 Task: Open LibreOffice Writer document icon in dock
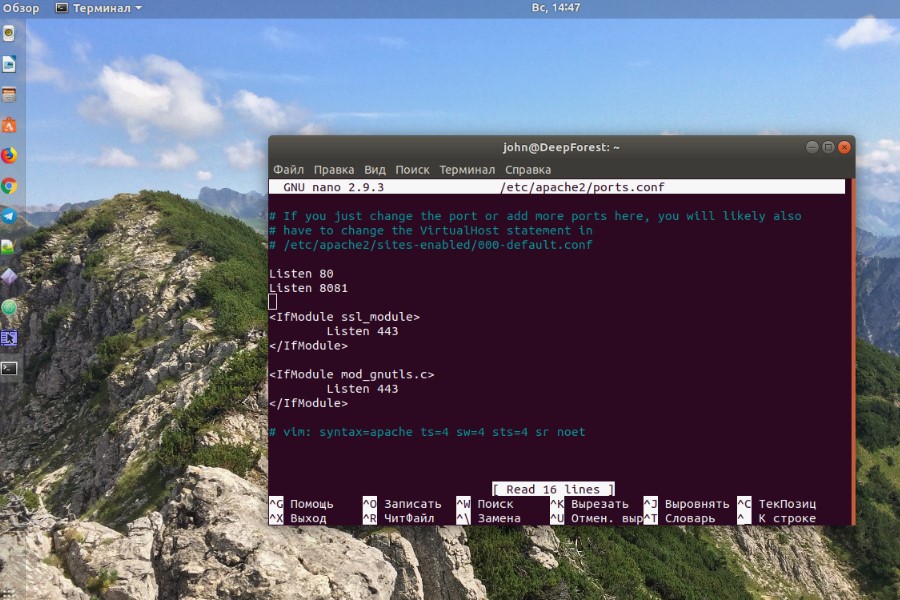(x=9, y=64)
